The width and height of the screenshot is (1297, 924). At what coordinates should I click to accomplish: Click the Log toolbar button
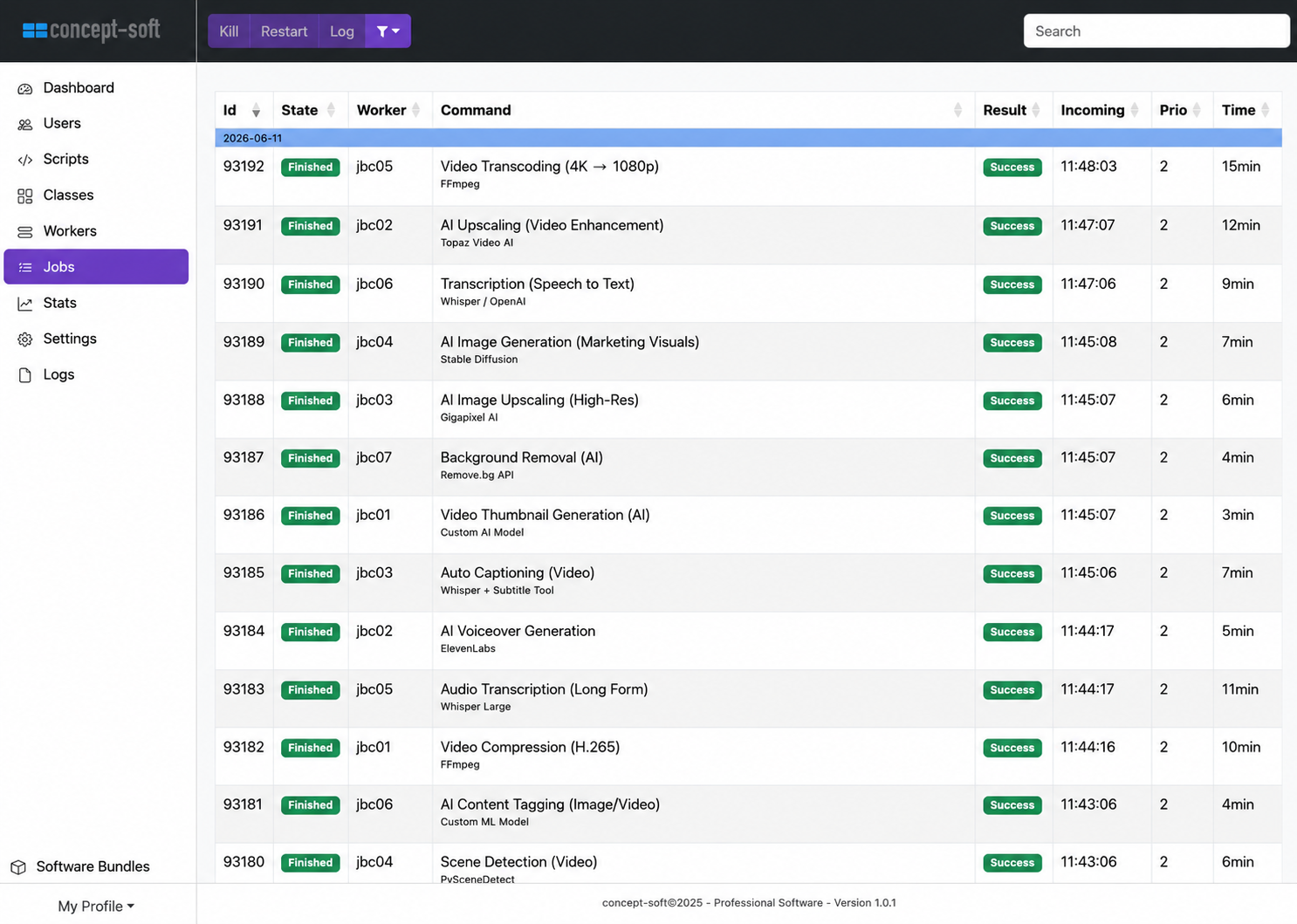pyautogui.click(x=342, y=31)
